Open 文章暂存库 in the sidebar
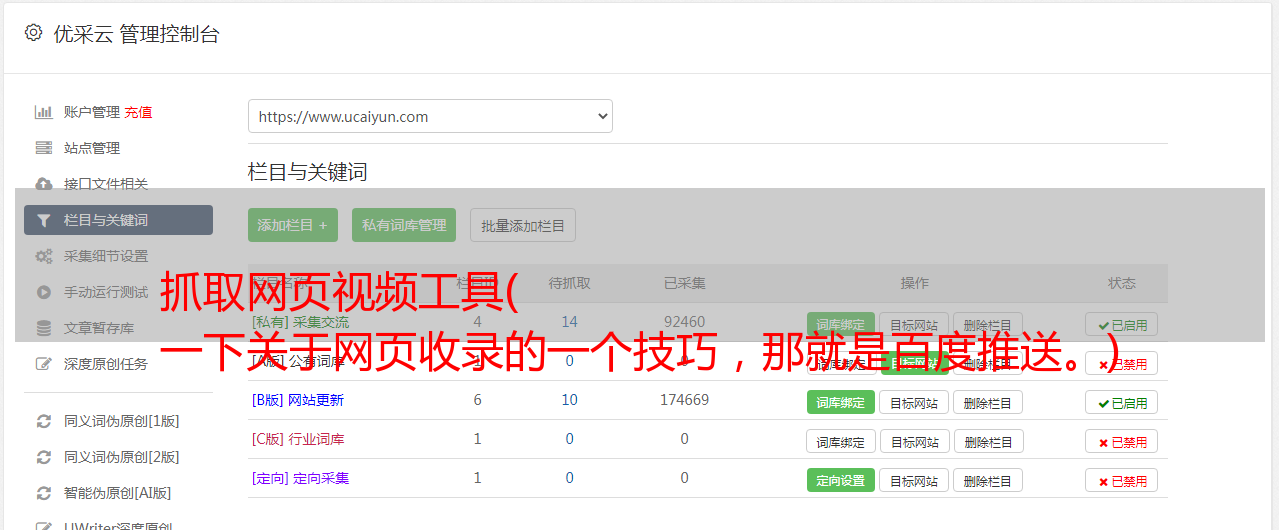Image resolution: width=1279 pixels, height=530 pixels. click(x=99, y=328)
